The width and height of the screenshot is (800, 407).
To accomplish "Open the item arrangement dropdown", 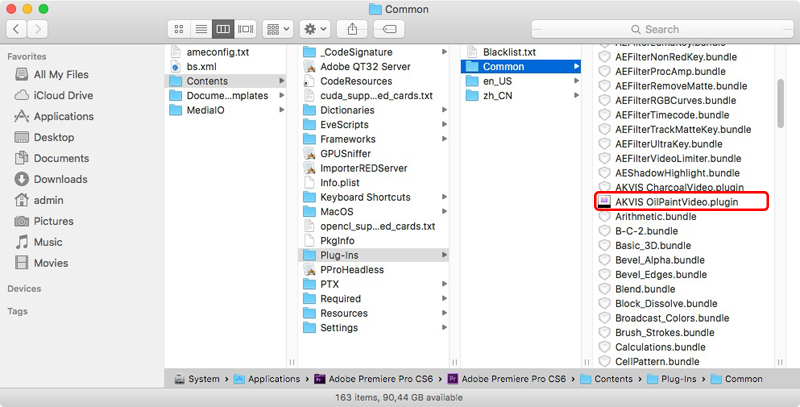I will pyautogui.click(x=278, y=29).
